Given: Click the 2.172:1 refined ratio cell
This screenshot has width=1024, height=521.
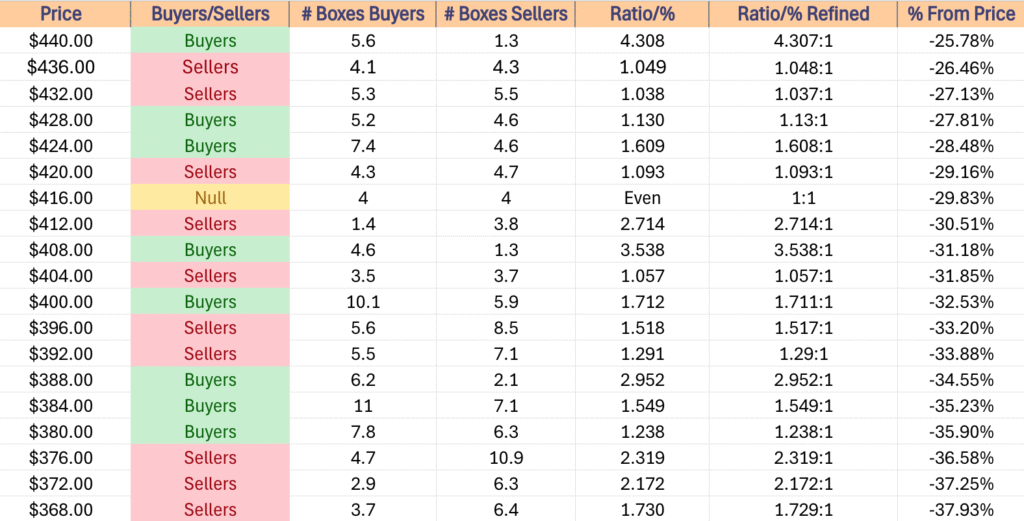Looking at the screenshot, I should 803,484.
